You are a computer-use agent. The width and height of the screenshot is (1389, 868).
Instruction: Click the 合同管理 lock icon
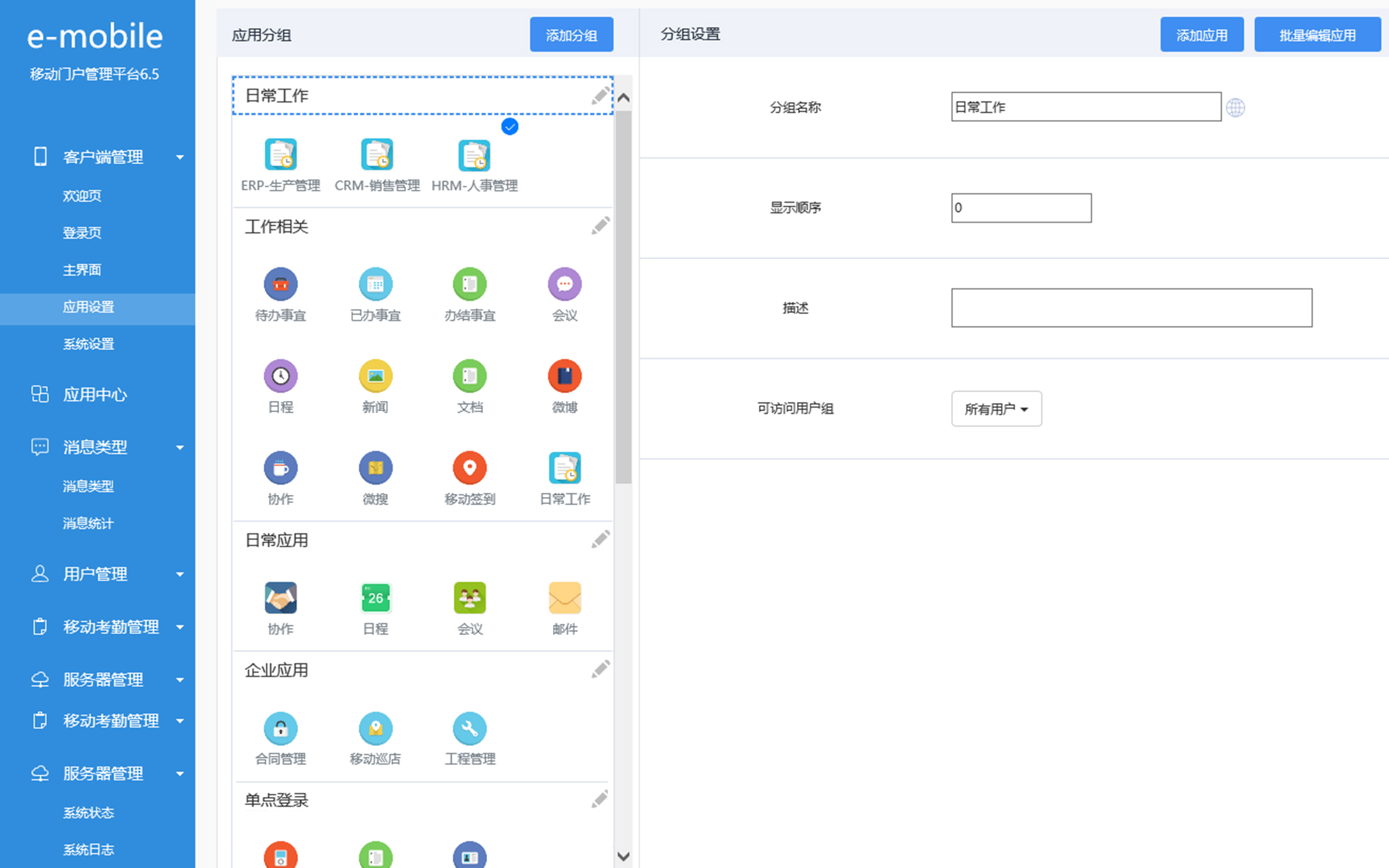(281, 729)
